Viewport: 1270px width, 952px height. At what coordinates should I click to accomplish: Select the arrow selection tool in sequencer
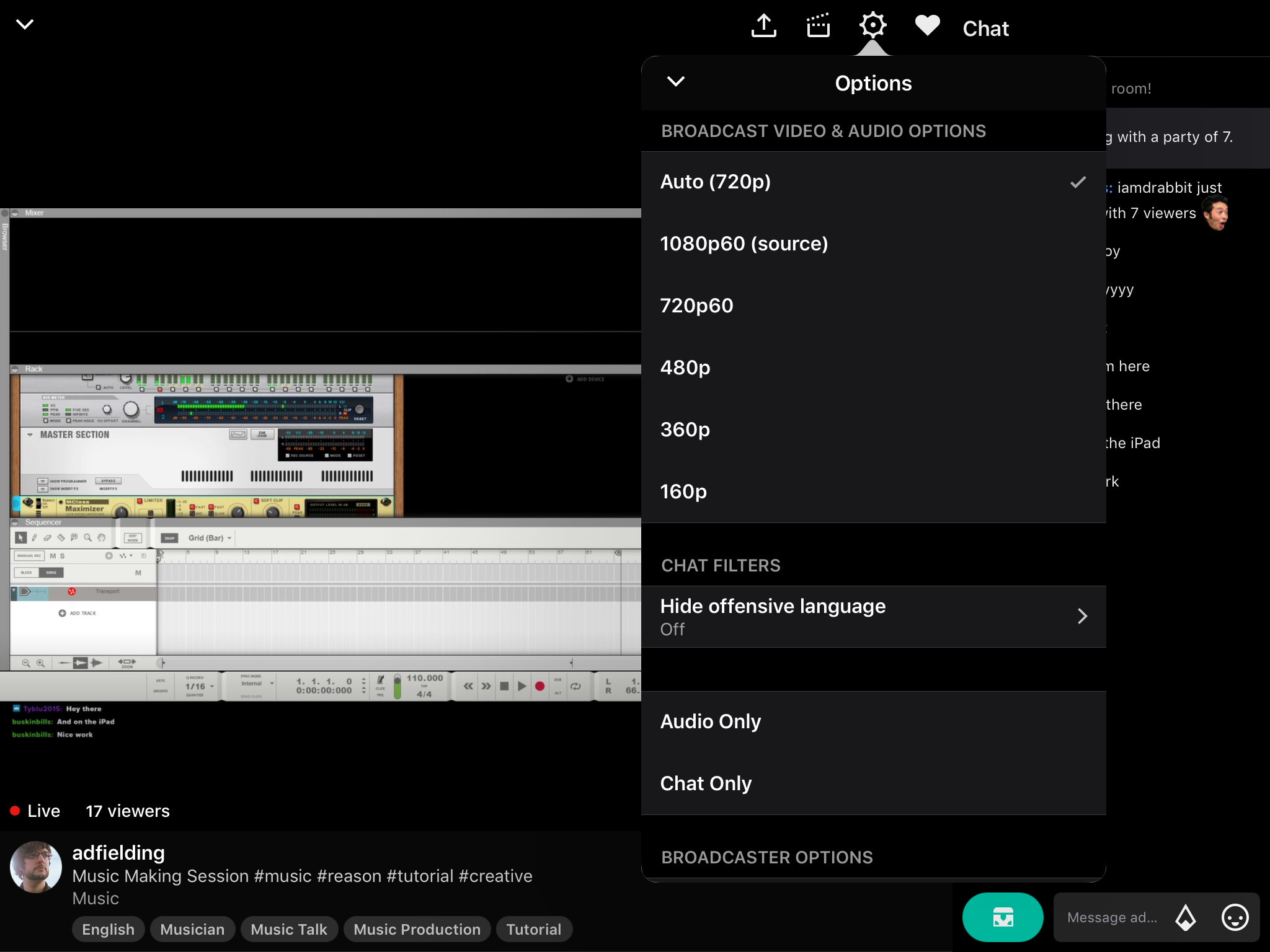click(x=21, y=538)
